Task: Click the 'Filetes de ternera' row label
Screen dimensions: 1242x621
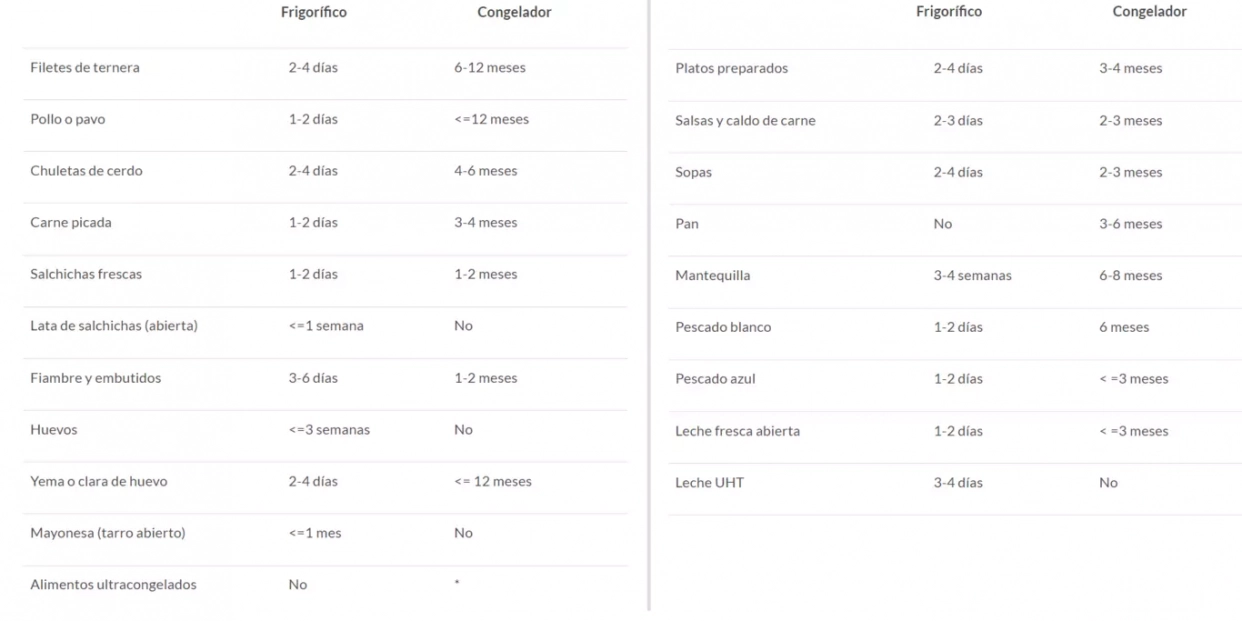Action: pyautogui.click(x=85, y=68)
